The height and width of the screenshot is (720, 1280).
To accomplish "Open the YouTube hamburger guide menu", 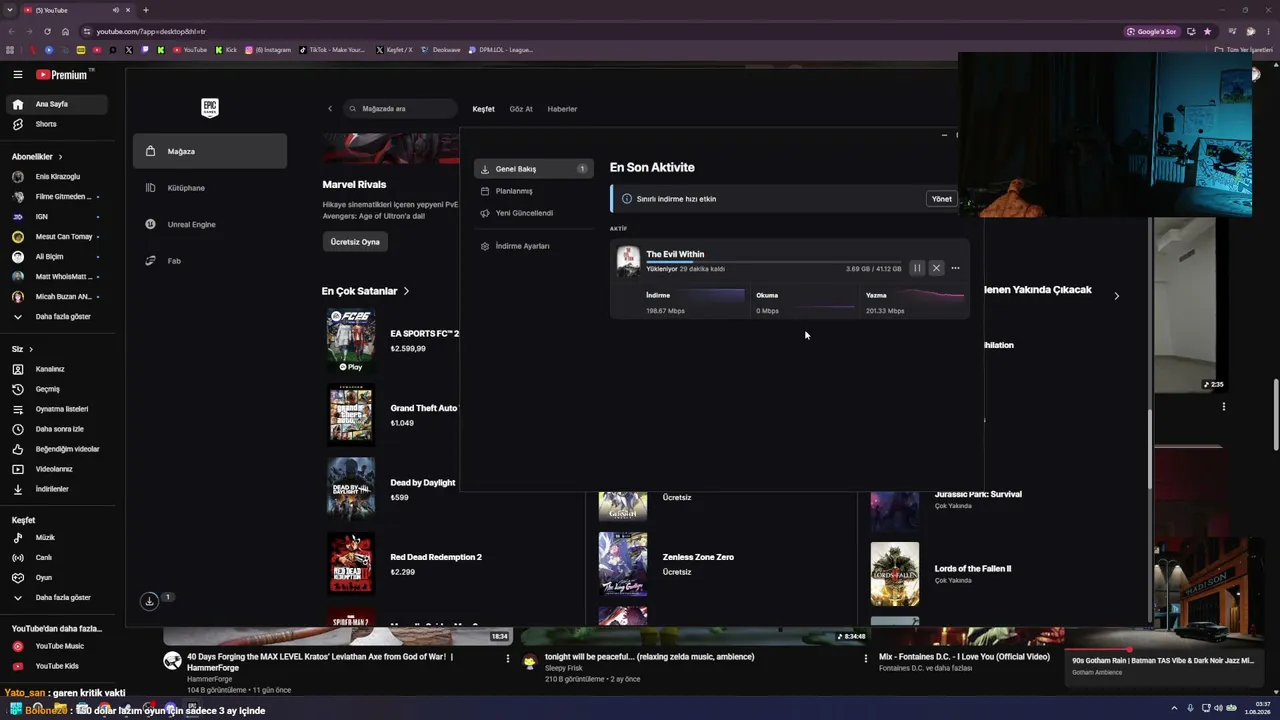I will [x=18, y=75].
